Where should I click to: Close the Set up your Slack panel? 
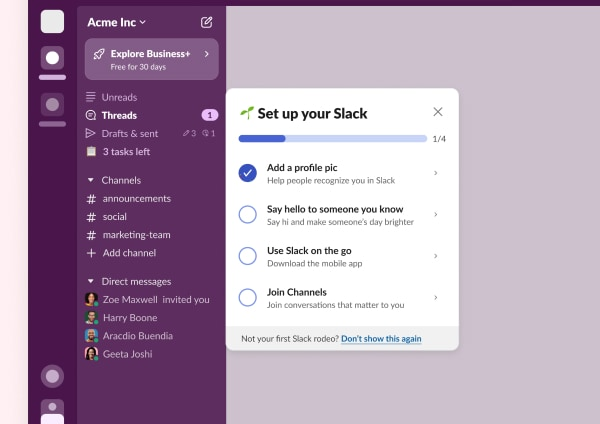[x=438, y=112]
